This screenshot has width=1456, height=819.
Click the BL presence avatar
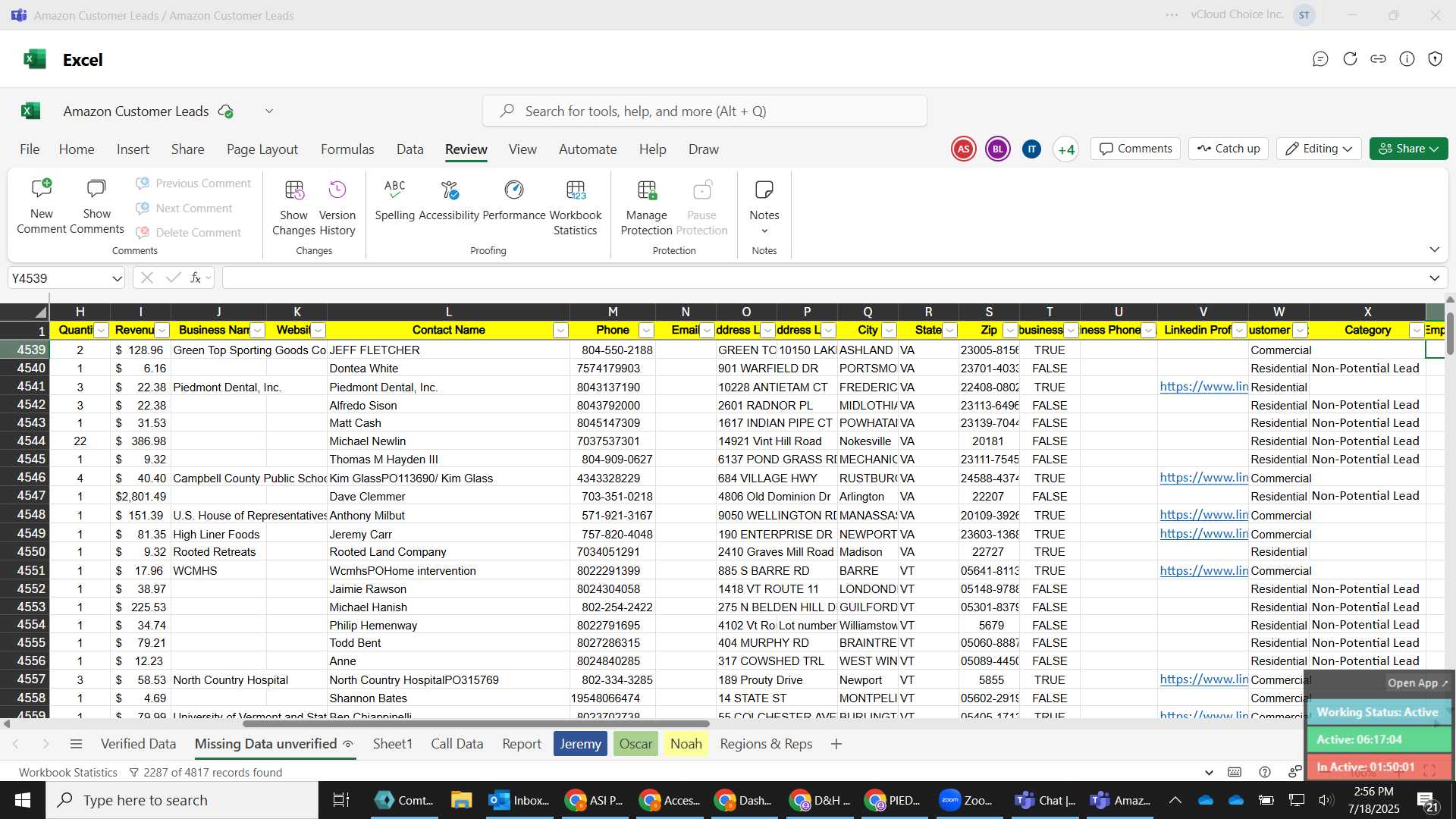point(998,149)
